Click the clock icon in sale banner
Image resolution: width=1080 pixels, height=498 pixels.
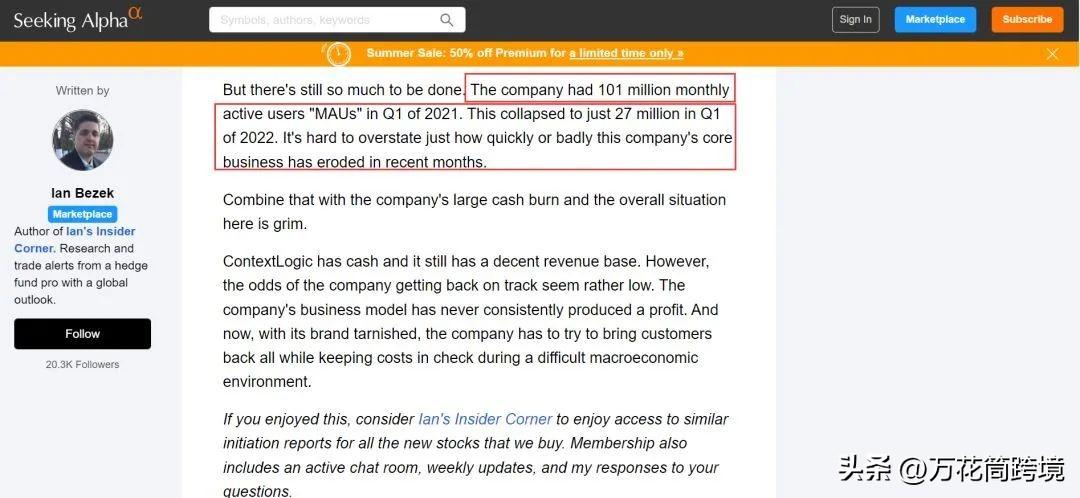(339, 54)
